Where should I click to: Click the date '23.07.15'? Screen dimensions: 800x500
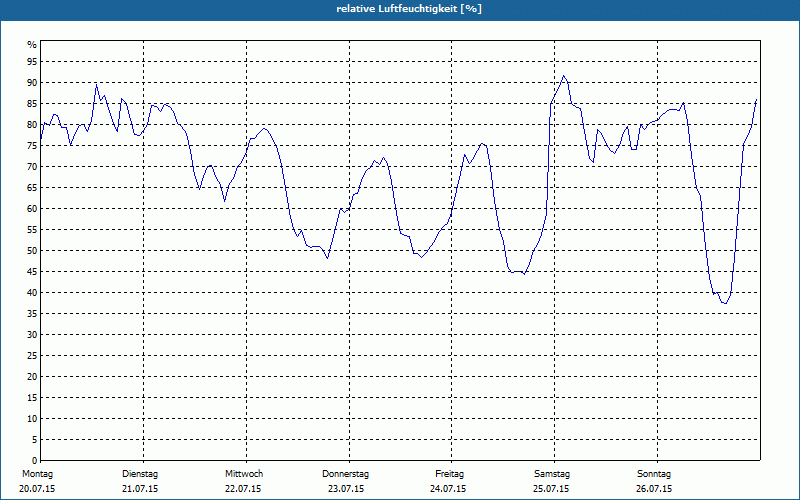tap(346, 489)
